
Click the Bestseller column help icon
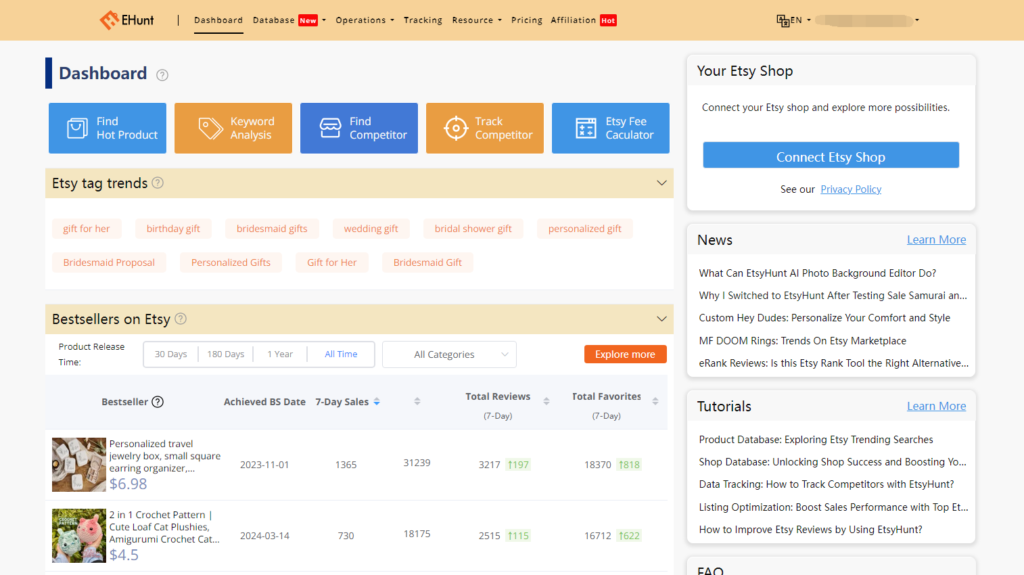(x=157, y=402)
